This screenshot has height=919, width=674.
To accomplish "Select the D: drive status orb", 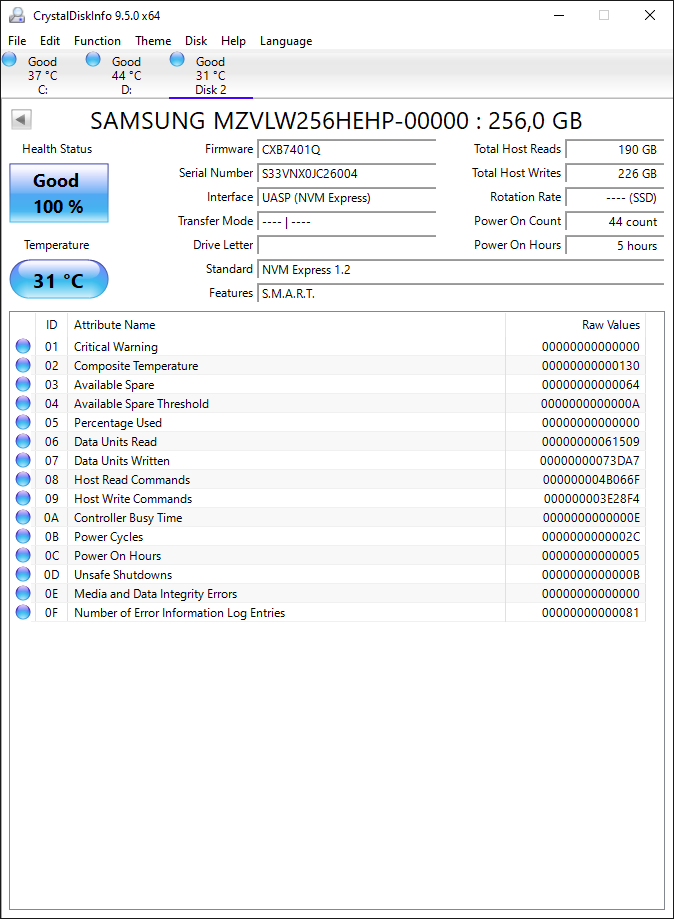I will (x=93, y=59).
